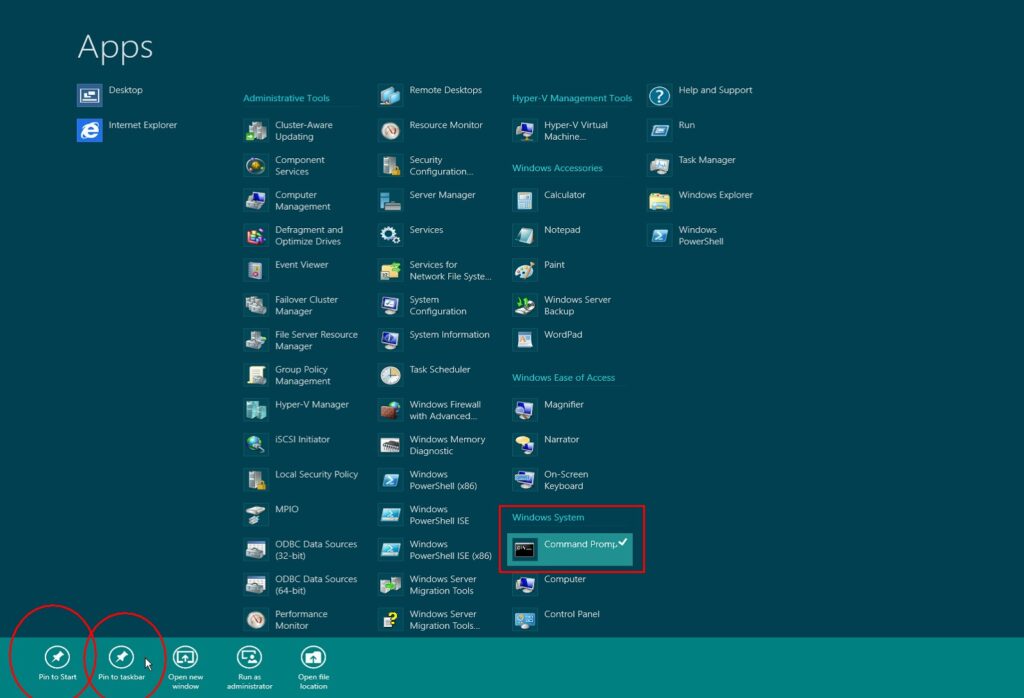1024x698 pixels.
Task: Click the Windows PowerShell ISE (x86) label
Action: coord(451,550)
